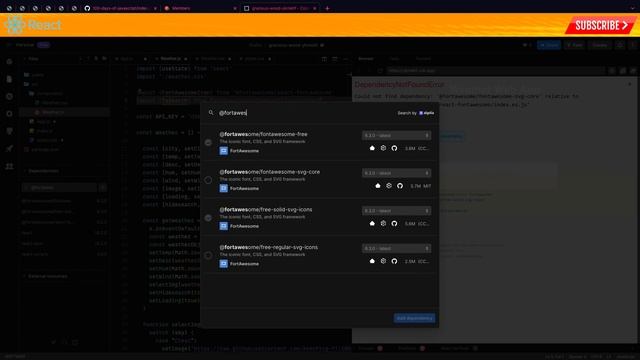Viewport: 640px width, 360px height.
Task: Open homepage icon for fontawesome-svg-core package
Action: pyautogui.click(x=378, y=186)
